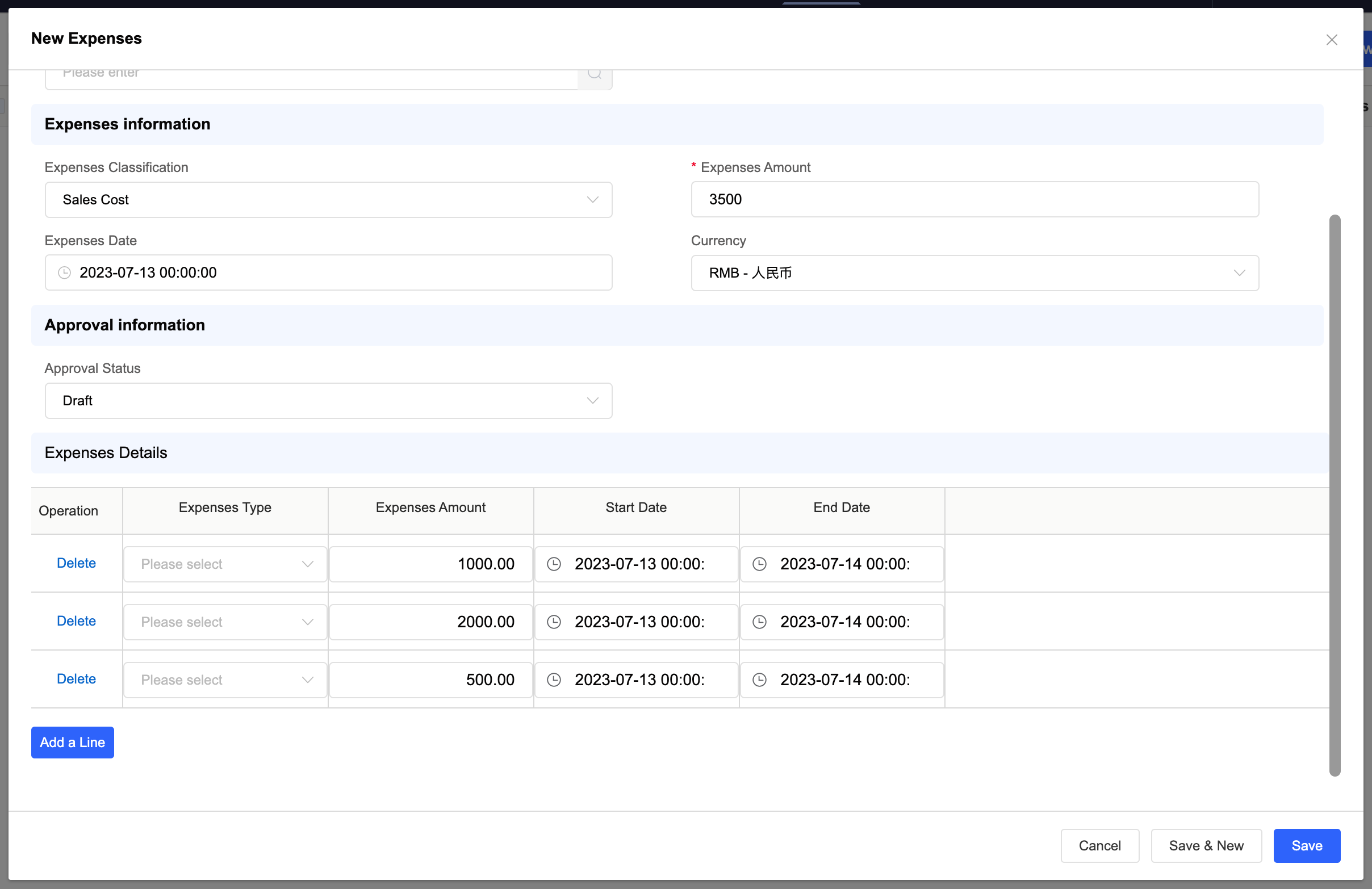Click the Save & New button
Image resolution: width=1372 pixels, height=889 pixels.
[x=1206, y=845]
